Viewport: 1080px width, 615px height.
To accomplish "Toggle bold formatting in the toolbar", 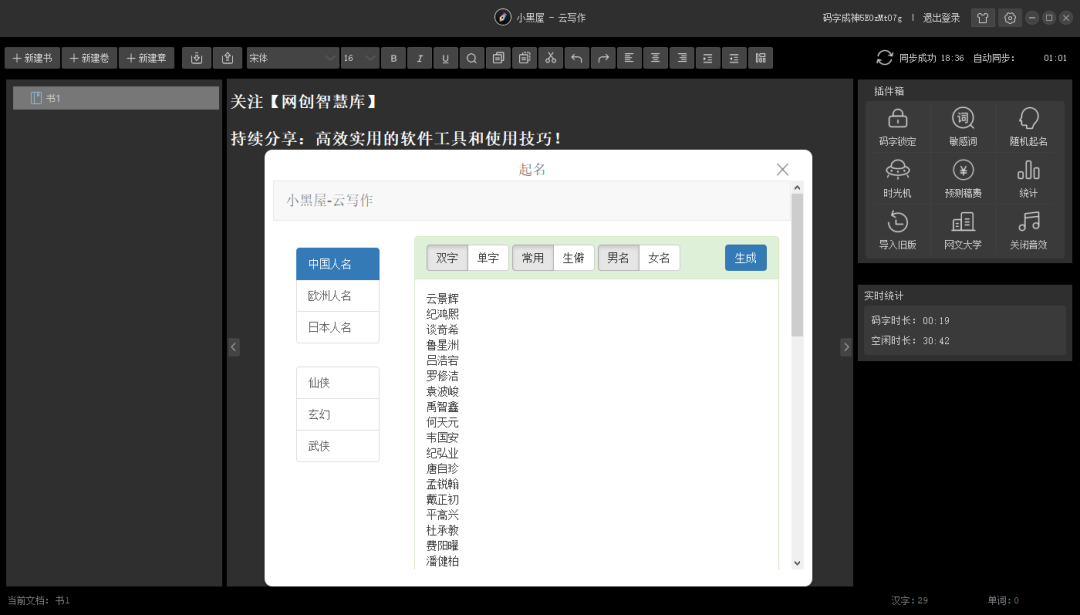I will point(393,58).
